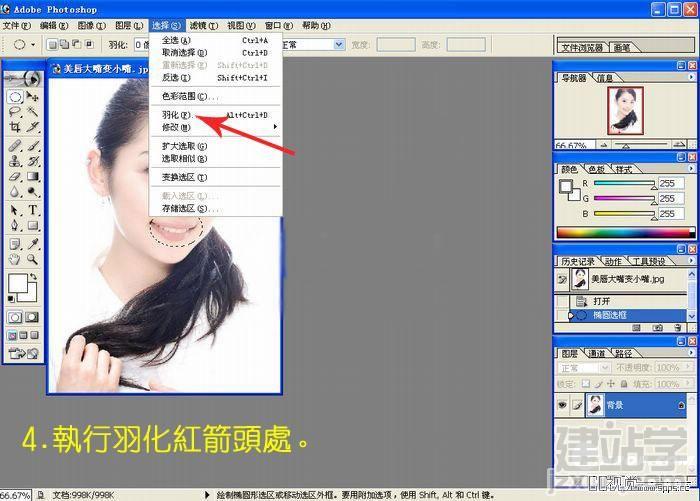Select Full Screen with Menu Bar mode

(23, 335)
